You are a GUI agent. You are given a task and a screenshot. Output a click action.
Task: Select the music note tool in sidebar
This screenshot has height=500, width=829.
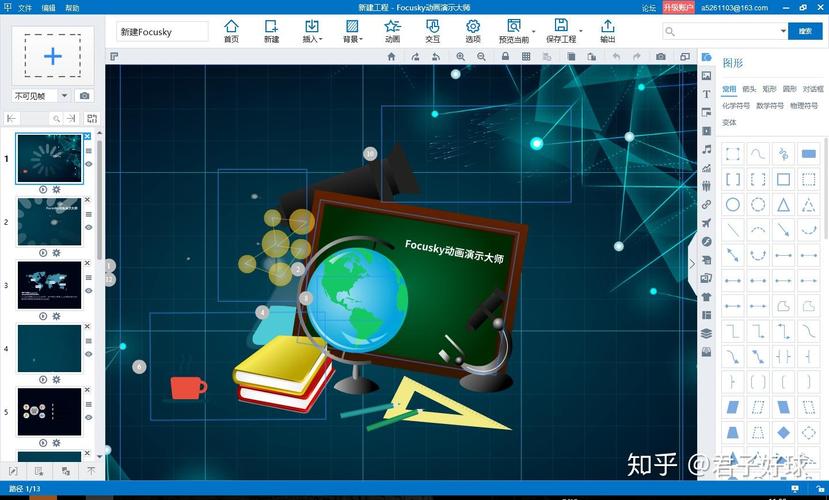(x=706, y=149)
